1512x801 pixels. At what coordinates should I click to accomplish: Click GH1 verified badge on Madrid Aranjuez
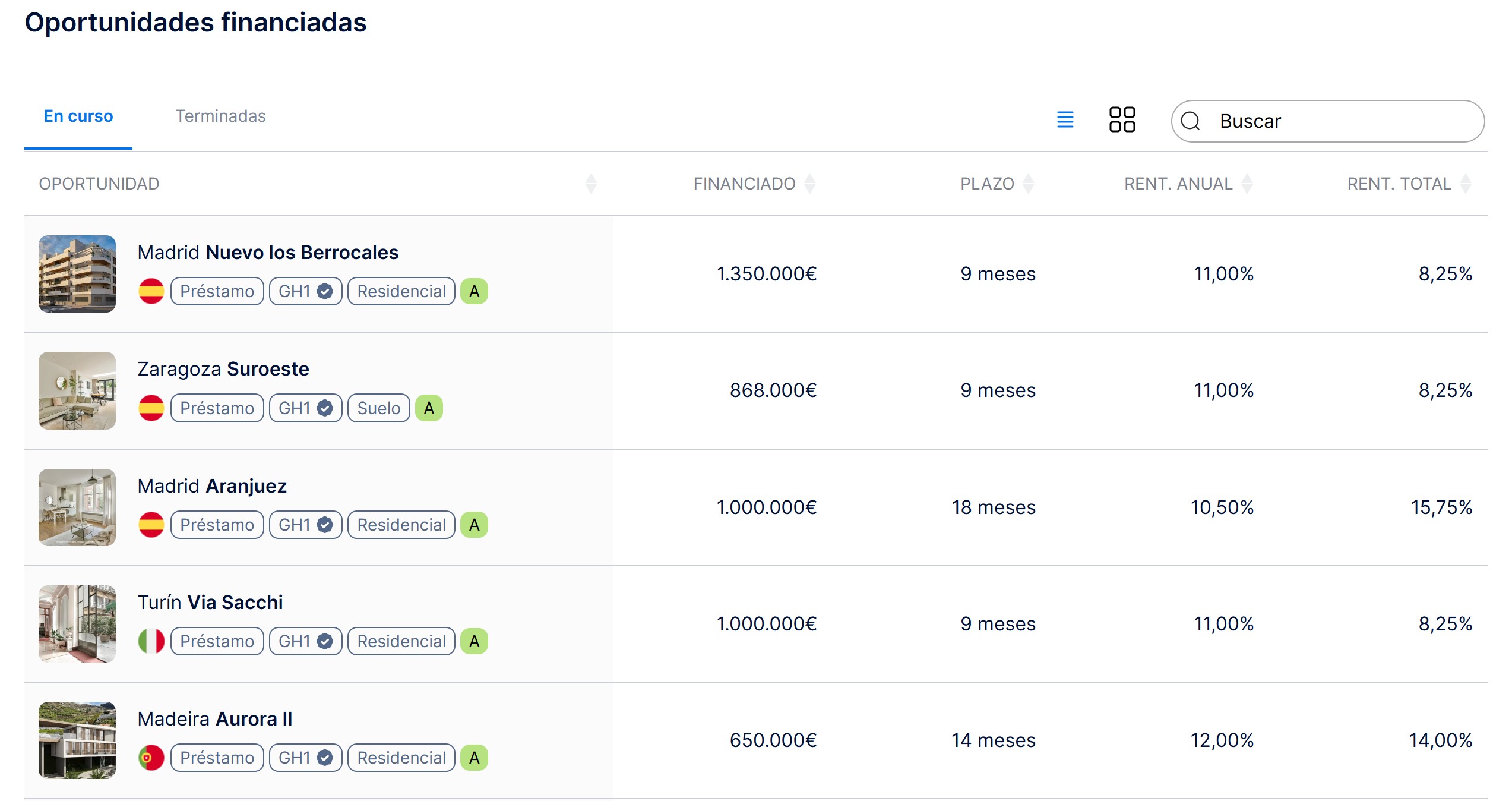coord(306,525)
